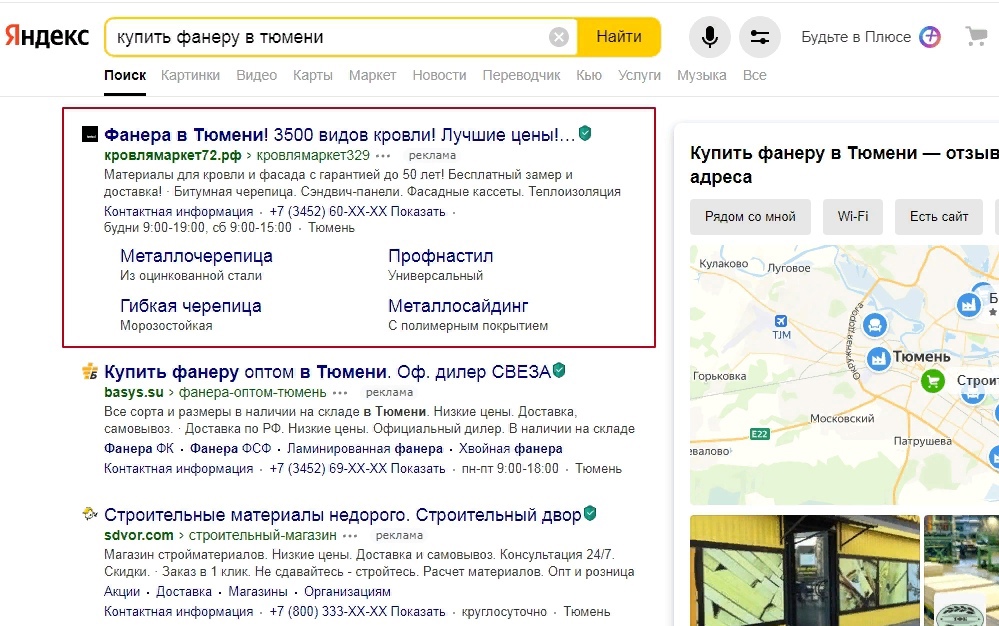Image resolution: width=999 pixels, height=626 pixels.
Task: Open Гибкая черепица sitelink
Action: click(x=190, y=306)
